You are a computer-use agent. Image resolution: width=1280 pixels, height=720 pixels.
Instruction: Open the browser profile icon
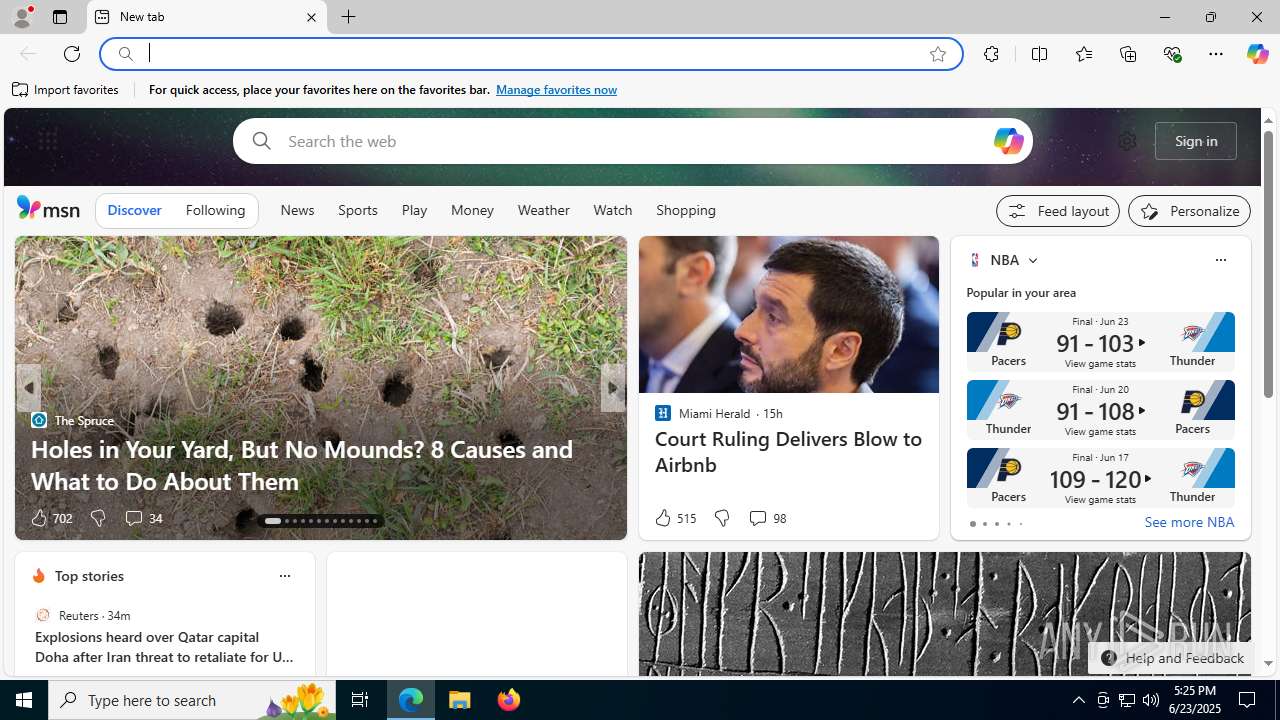21,17
